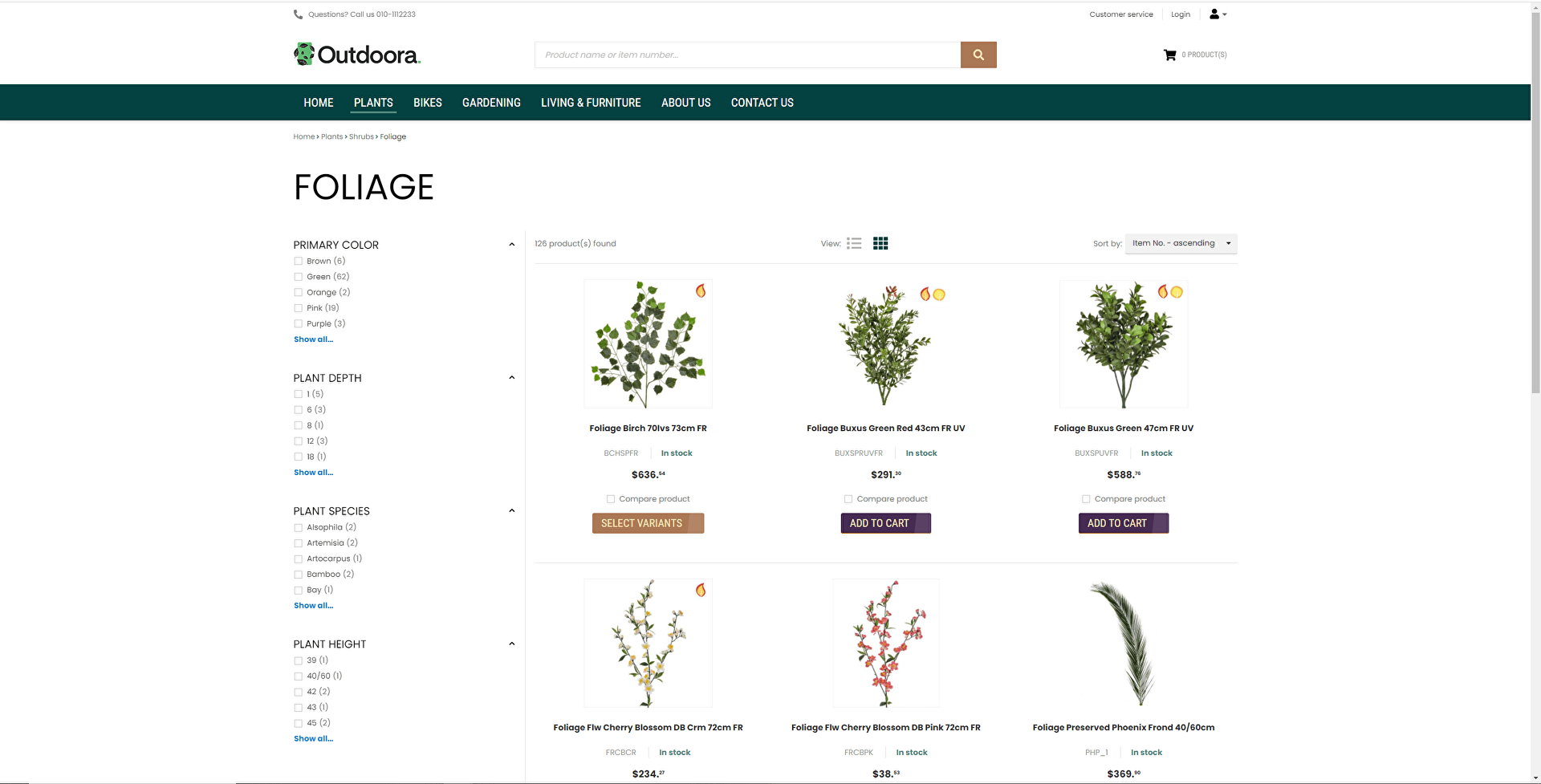1541x784 pixels.
Task: Click flame badge on Buxus Green 47cm image
Action: (x=1163, y=291)
